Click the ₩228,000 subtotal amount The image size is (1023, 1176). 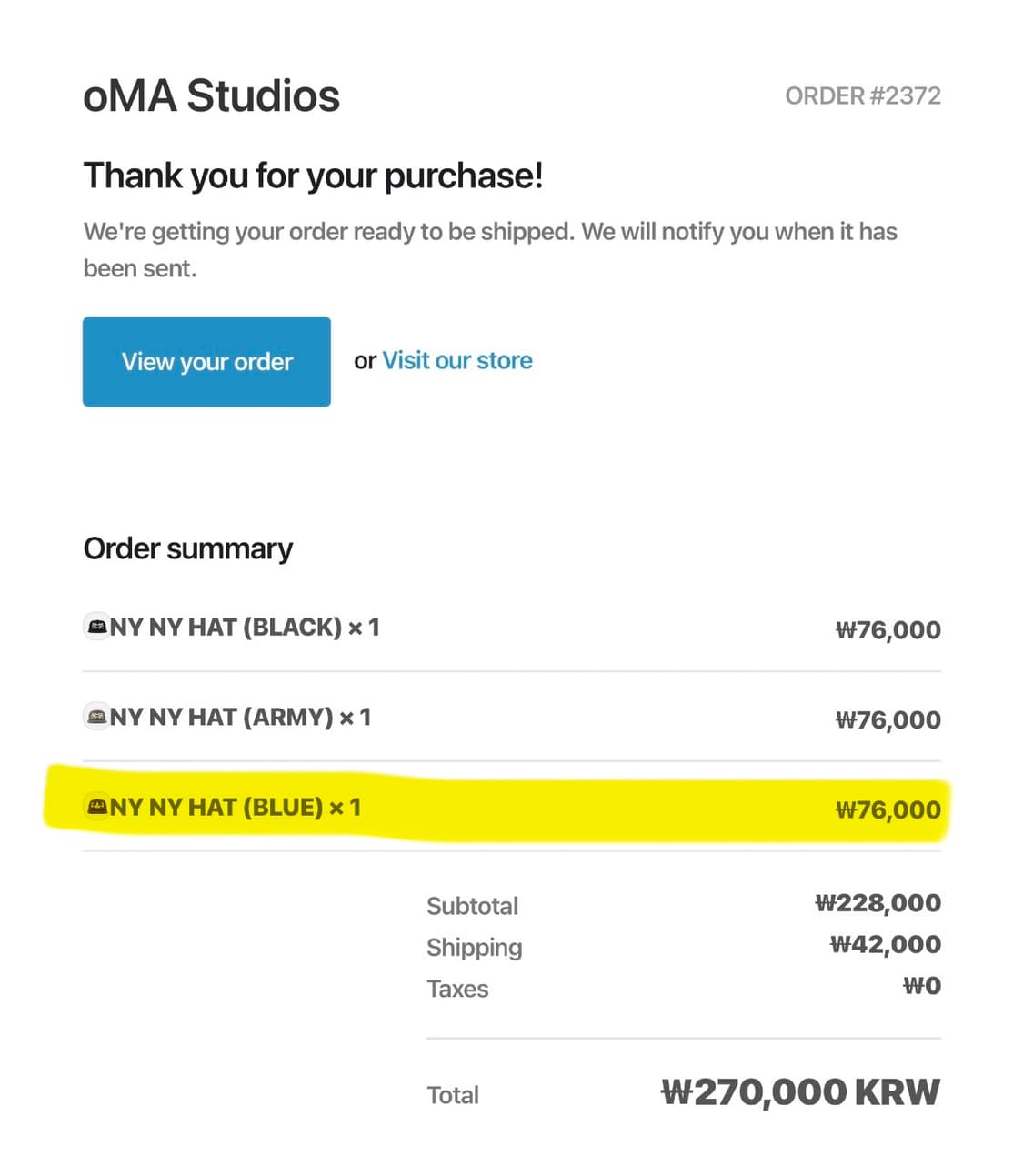(x=878, y=903)
